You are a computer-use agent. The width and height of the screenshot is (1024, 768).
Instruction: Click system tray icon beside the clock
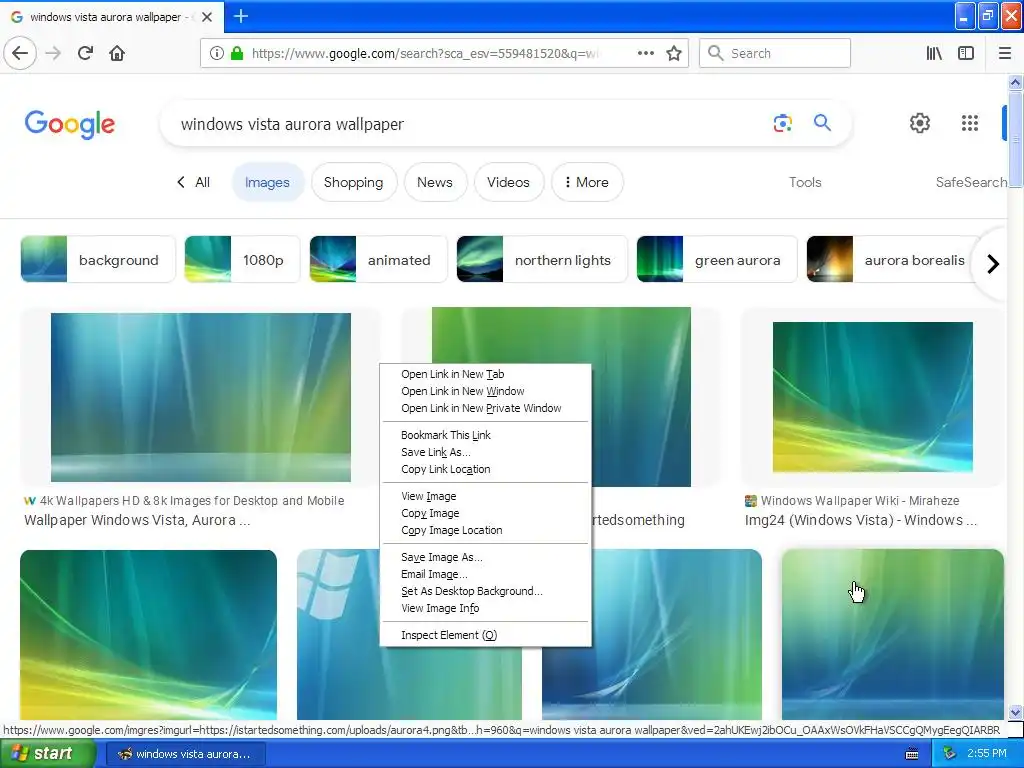pos(950,754)
